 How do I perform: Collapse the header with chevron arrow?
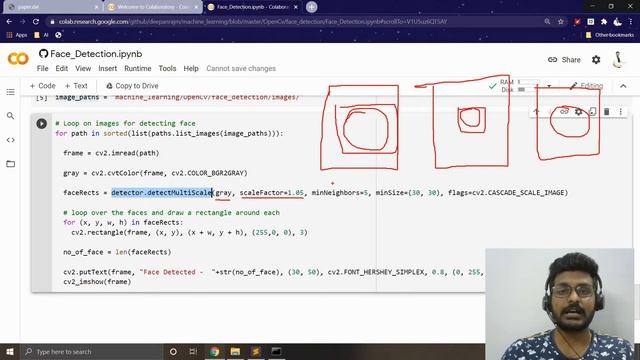point(623,86)
